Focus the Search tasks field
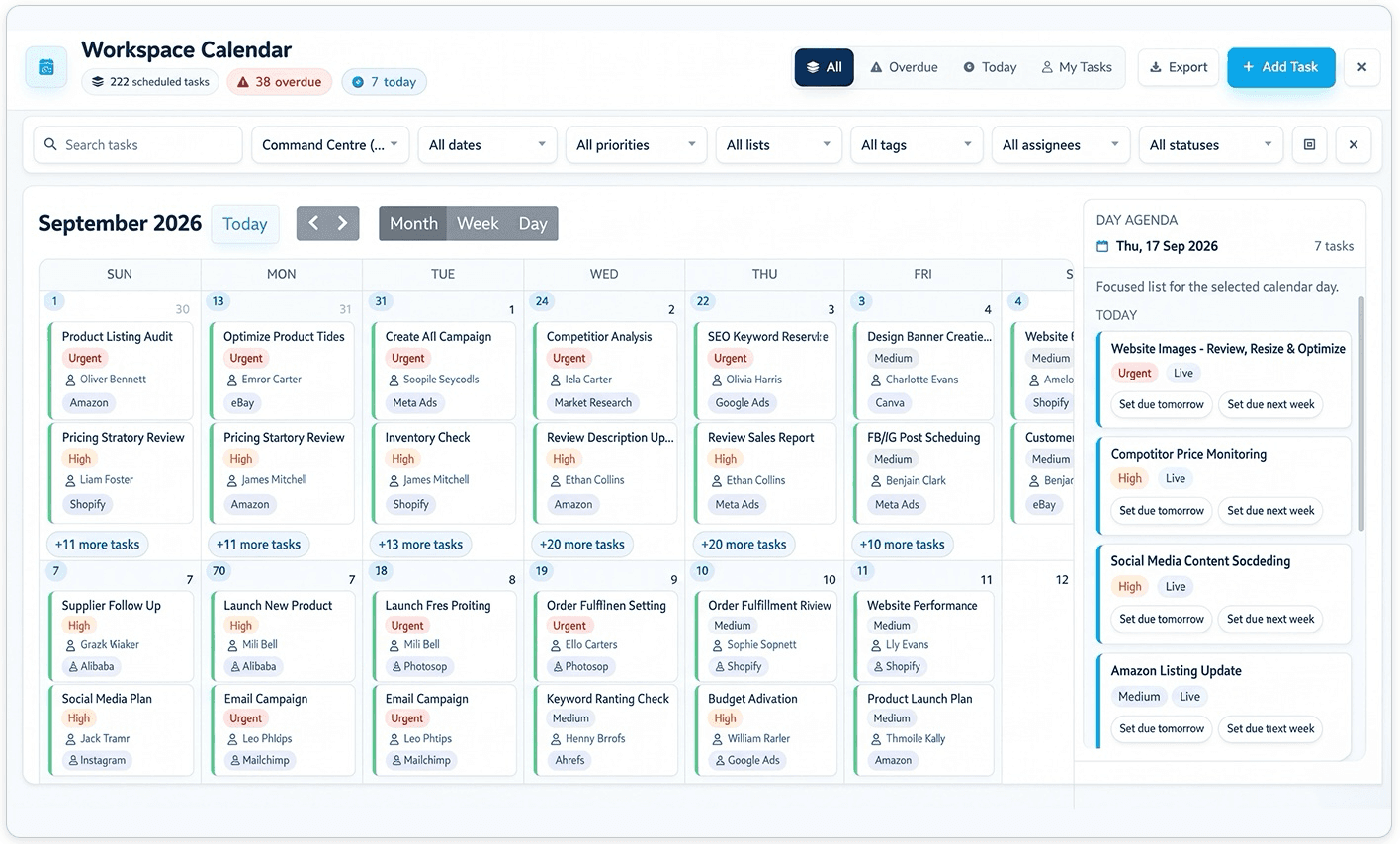Viewport: 1400px width, 844px height. [x=138, y=144]
